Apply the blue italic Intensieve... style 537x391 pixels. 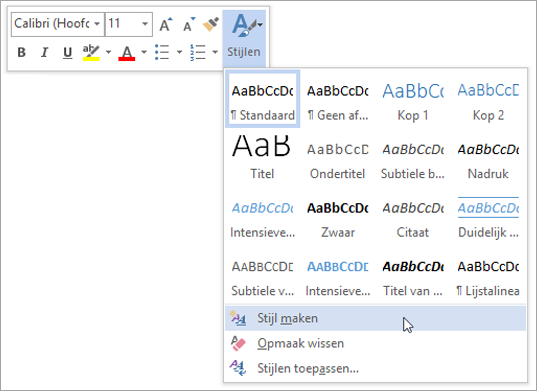pos(262,216)
